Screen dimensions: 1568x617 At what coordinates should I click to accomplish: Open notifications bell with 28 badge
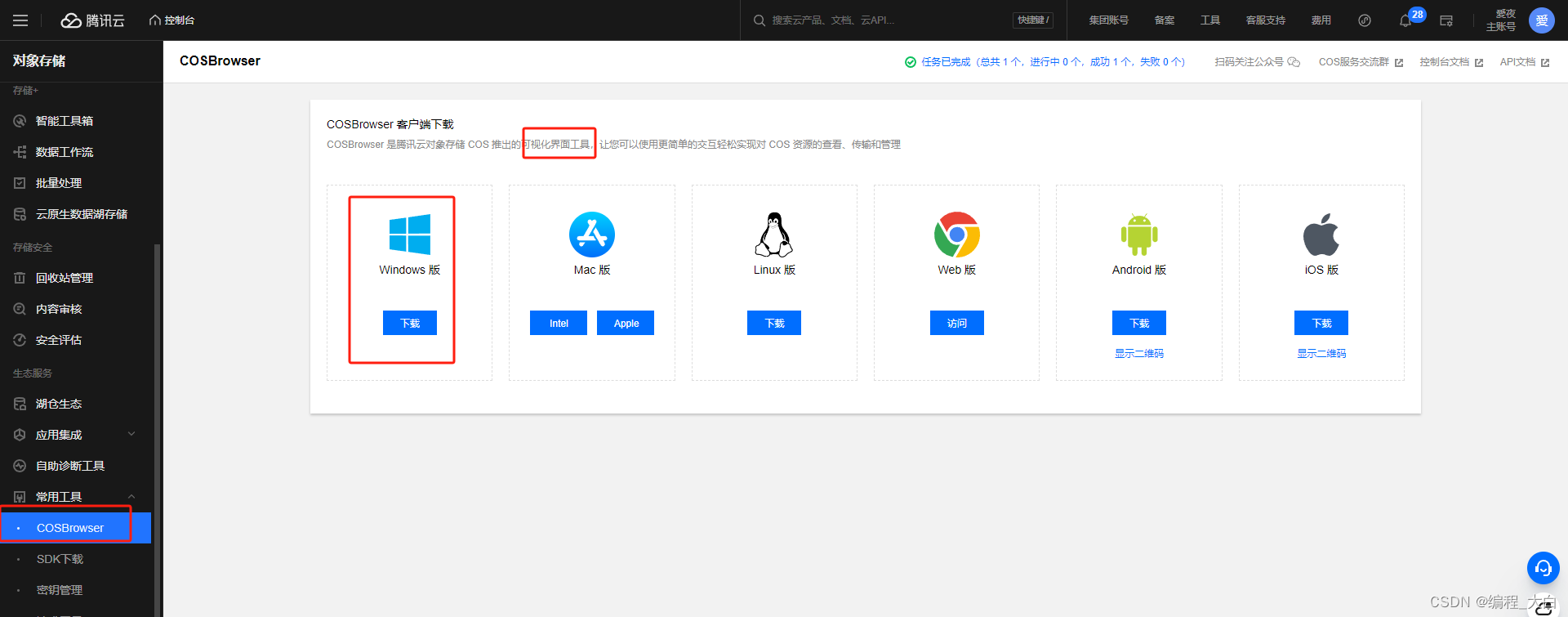tap(1406, 20)
